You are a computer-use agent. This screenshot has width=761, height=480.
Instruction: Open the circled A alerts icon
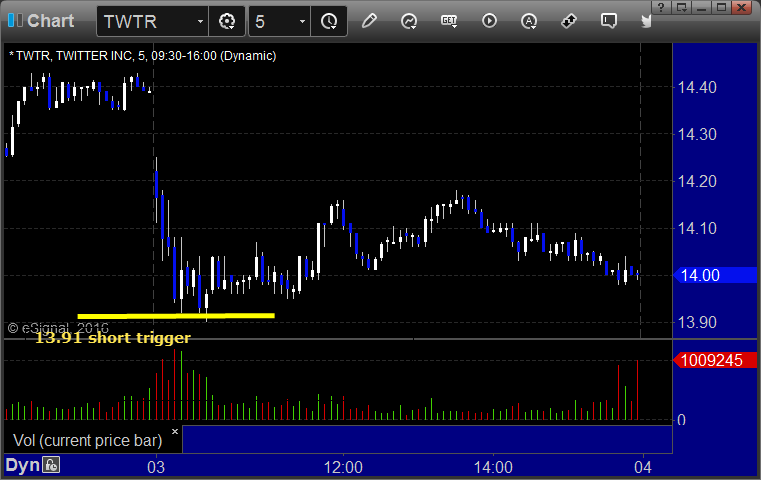[529, 21]
